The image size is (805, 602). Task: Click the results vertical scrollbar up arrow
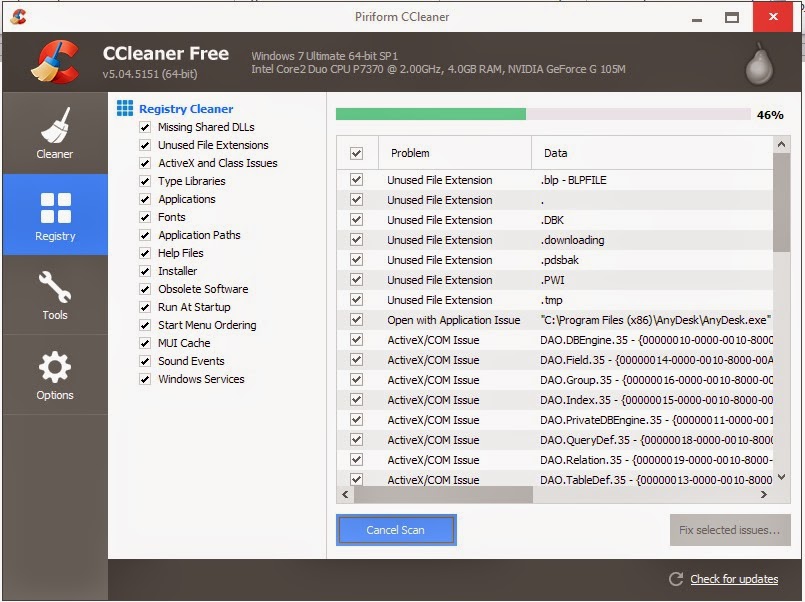pyautogui.click(x=781, y=145)
